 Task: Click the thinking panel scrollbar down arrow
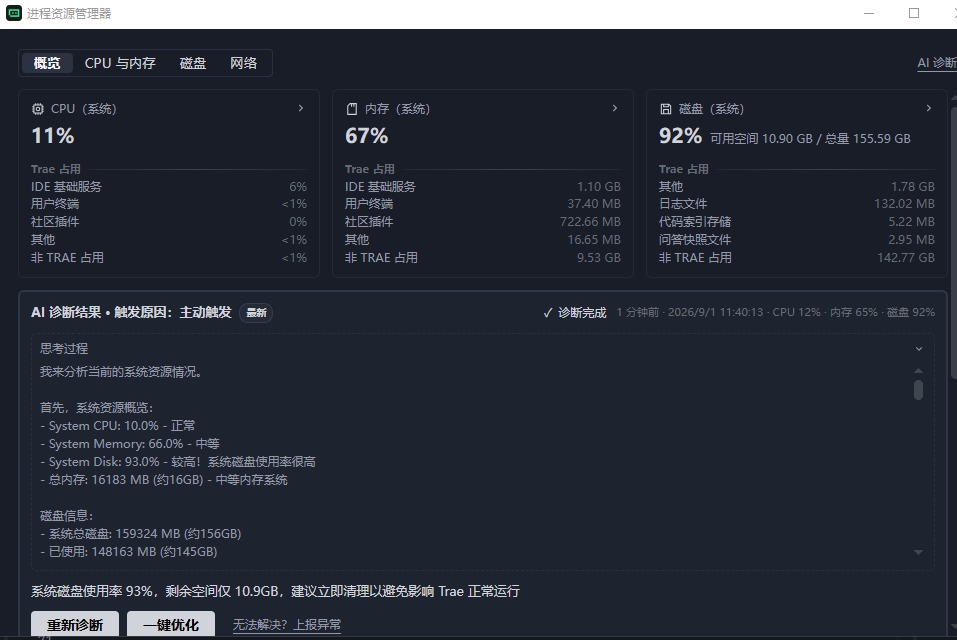tap(918, 552)
